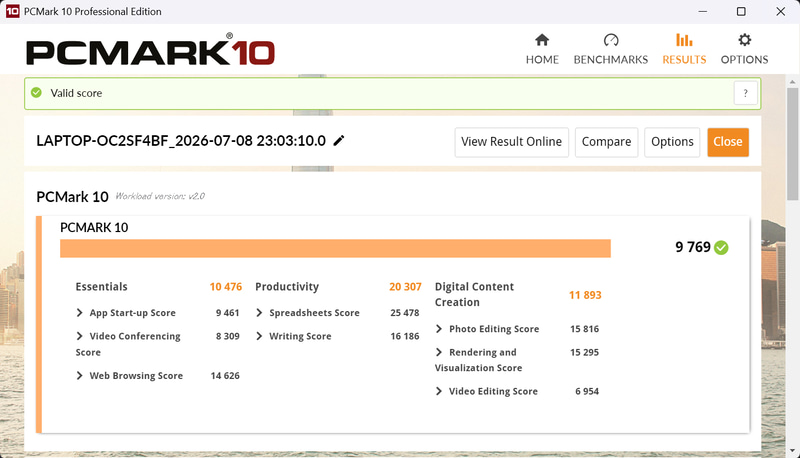Viewport: 800px width, 458px height.
Task: Click the orange Close button
Action: tap(728, 142)
